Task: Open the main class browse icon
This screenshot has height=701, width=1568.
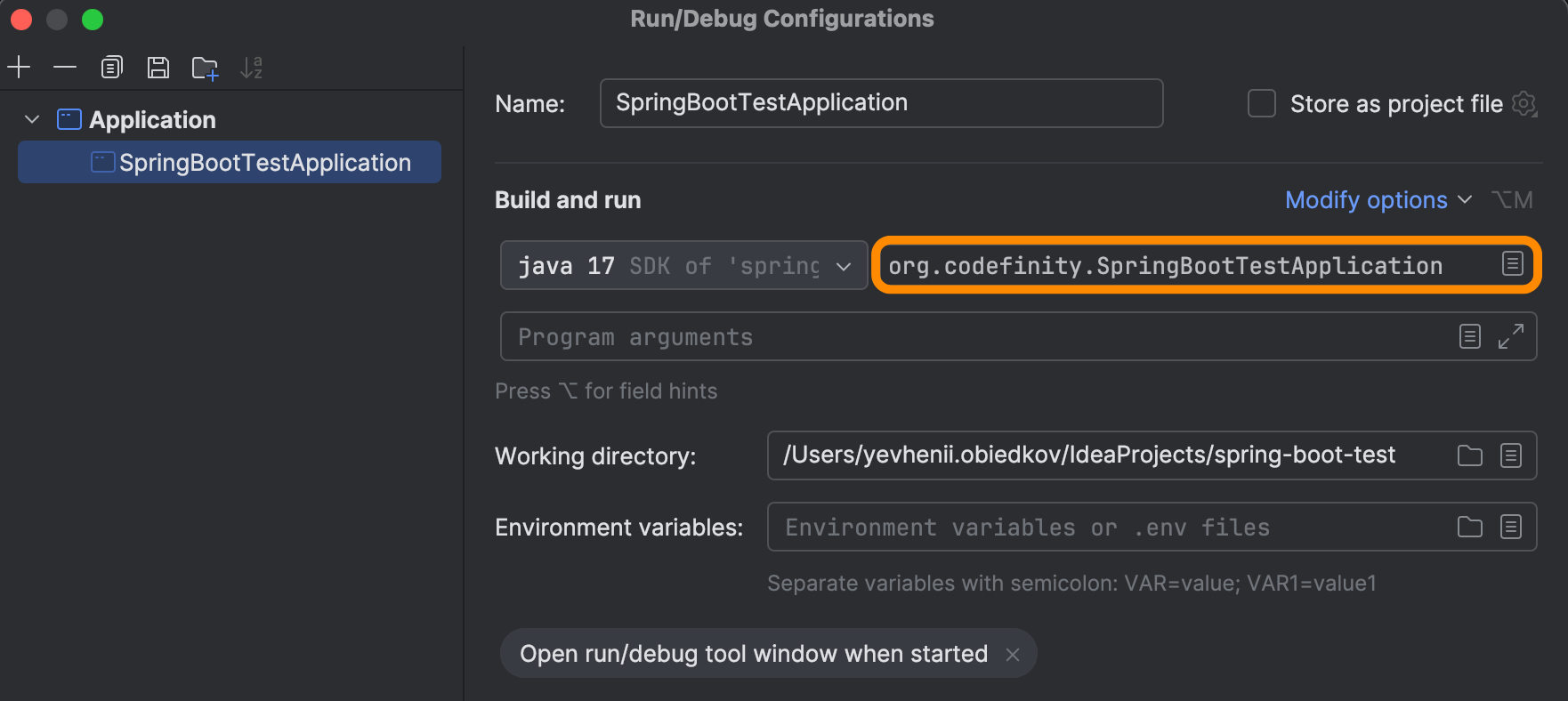Action: [1513, 264]
